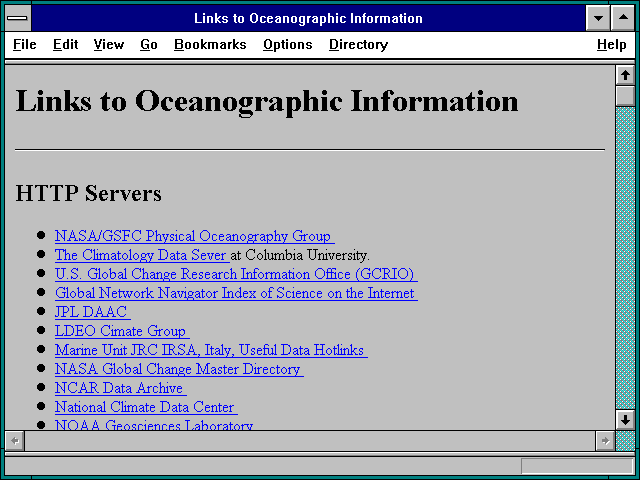This screenshot has height=480, width=640.
Task: Open the window system control menu box
Action: (x=18, y=18)
